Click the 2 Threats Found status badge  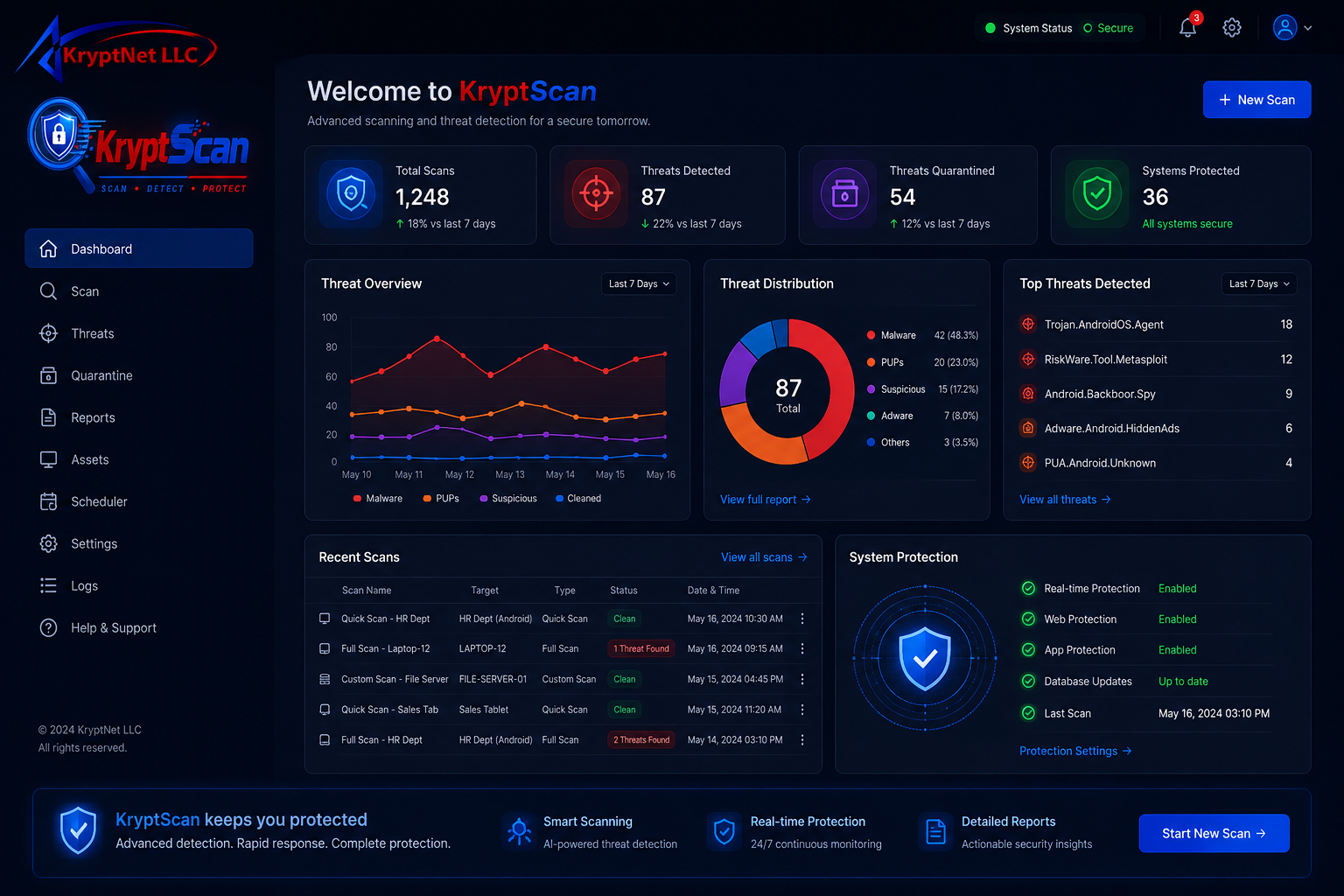(641, 739)
